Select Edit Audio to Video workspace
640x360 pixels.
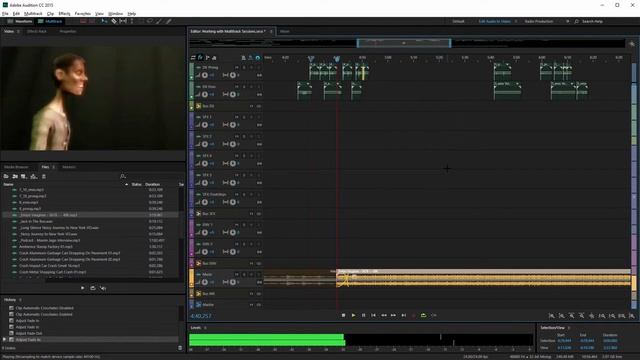click(x=495, y=21)
